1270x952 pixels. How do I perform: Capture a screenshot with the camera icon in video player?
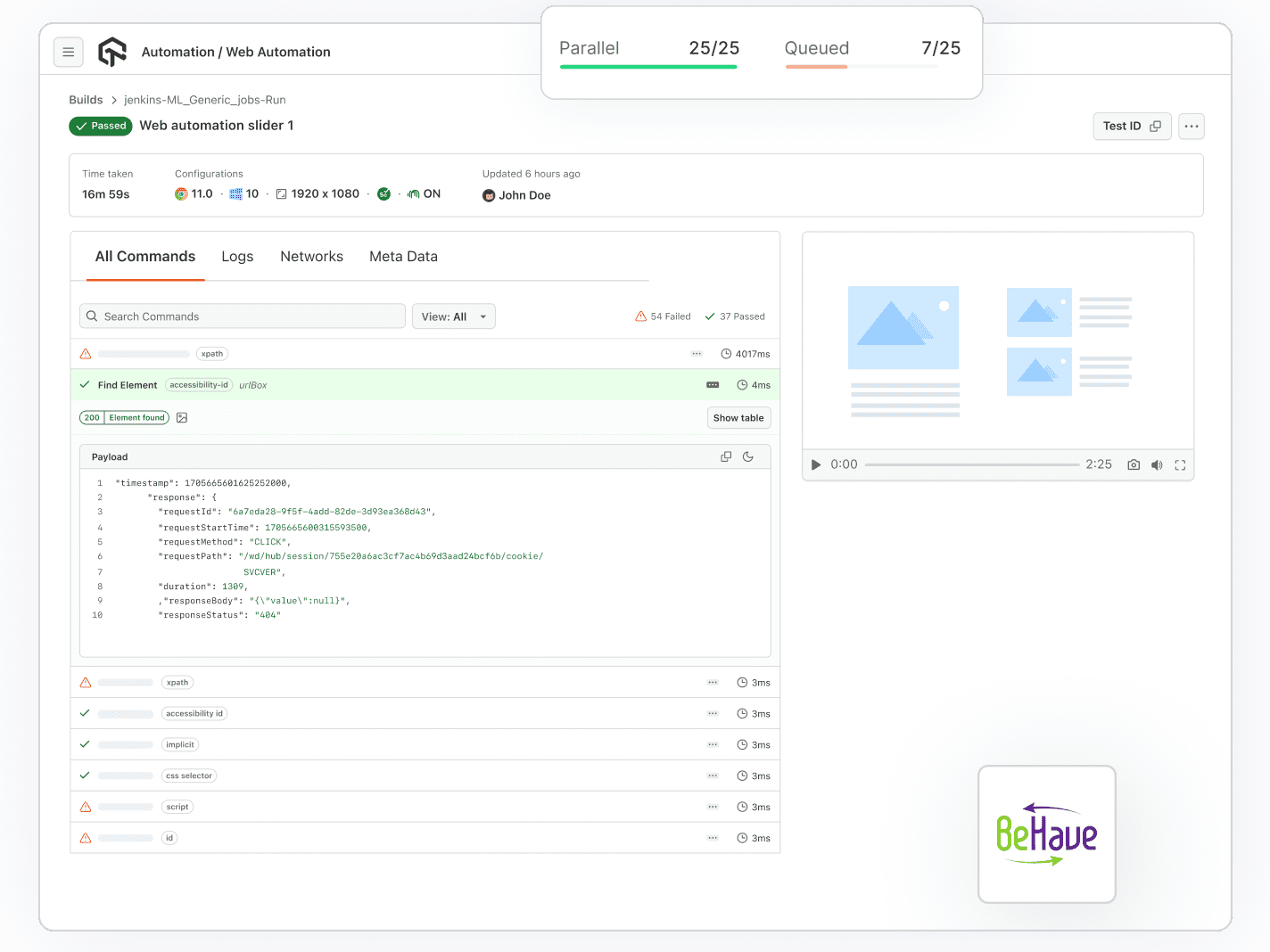coord(1133,464)
